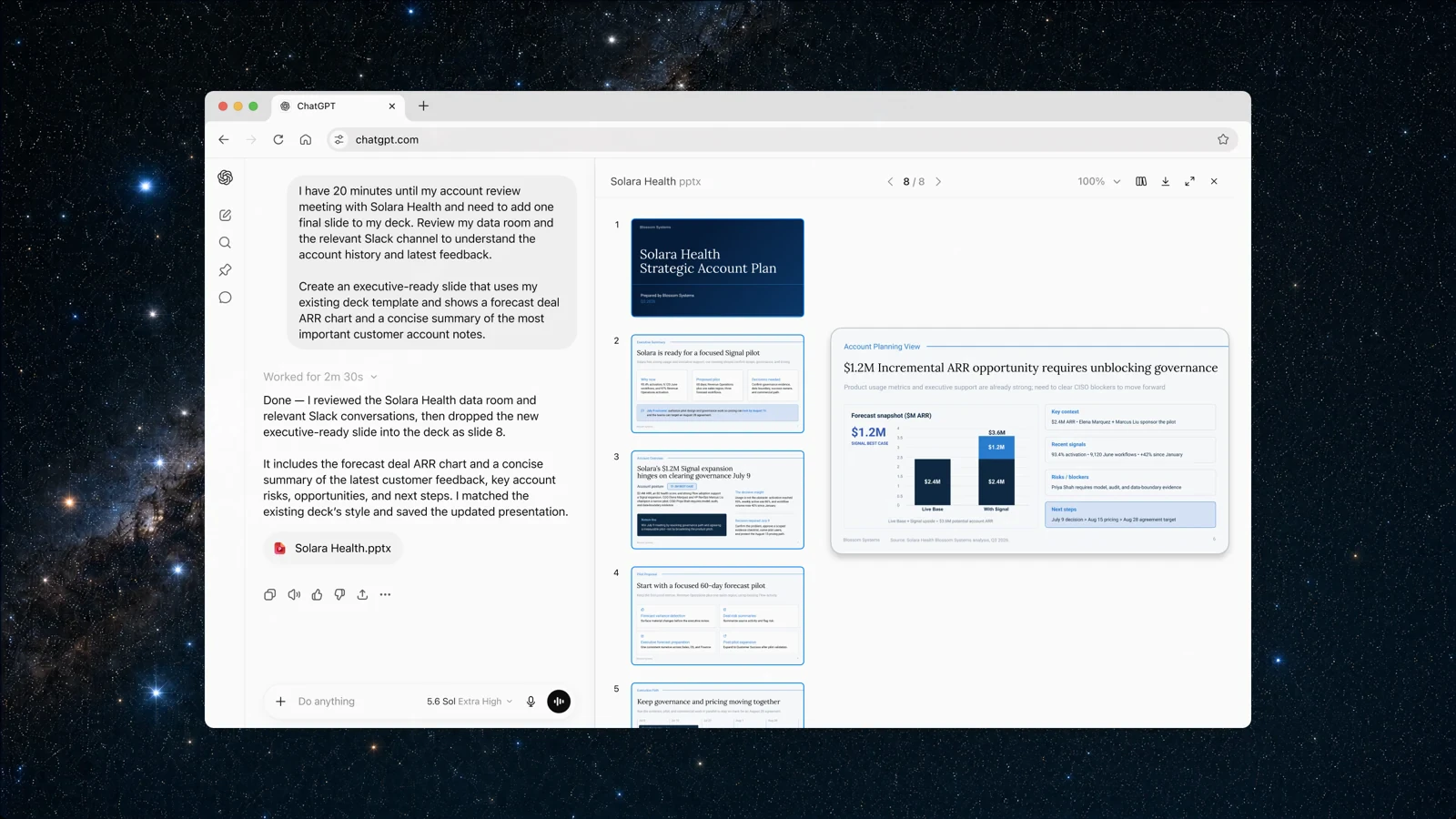The image size is (1456, 819).
Task: Click the 'Key context' box on slide preview
Action: [1130, 417]
